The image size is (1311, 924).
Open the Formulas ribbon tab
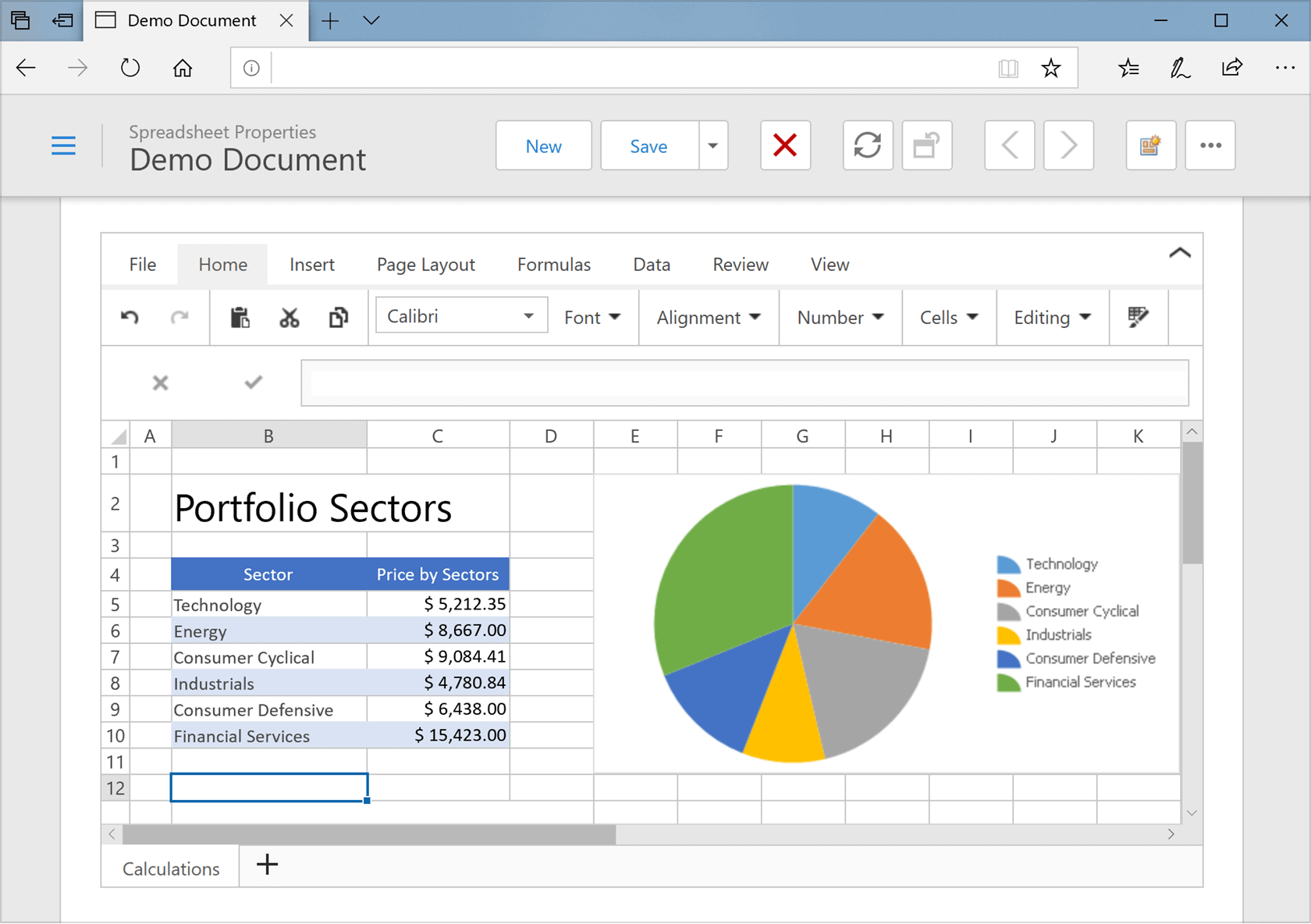coord(553,265)
